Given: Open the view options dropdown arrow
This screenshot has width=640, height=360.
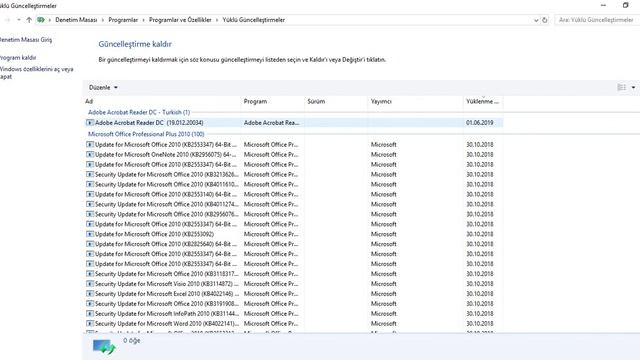Looking at the screenshot, I should point(633,87).
